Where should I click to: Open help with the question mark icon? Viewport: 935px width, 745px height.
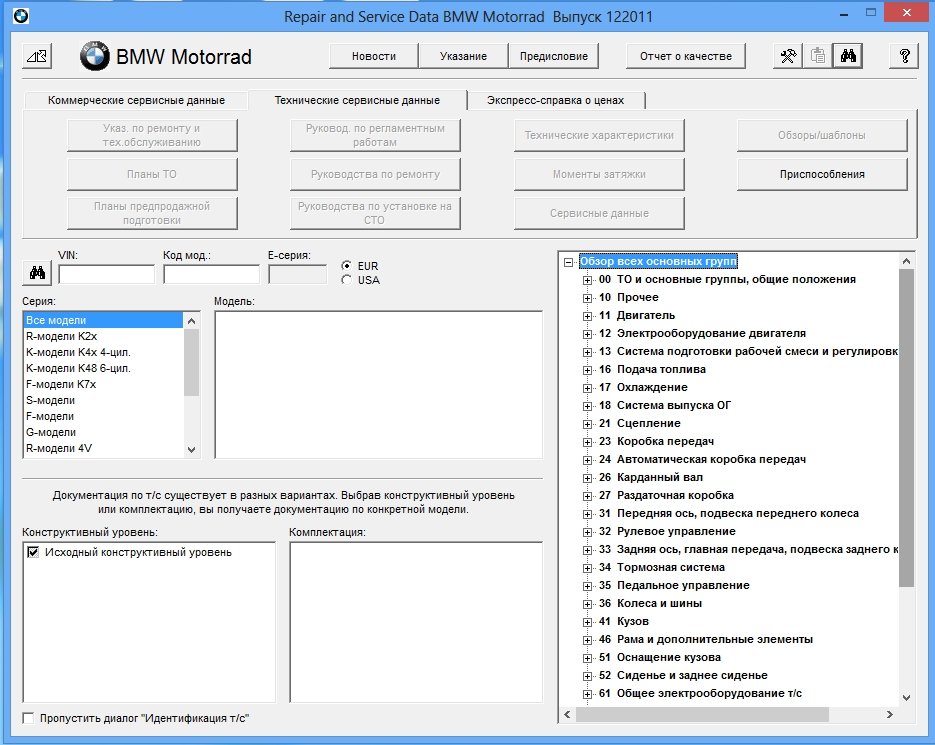[903, 56]
